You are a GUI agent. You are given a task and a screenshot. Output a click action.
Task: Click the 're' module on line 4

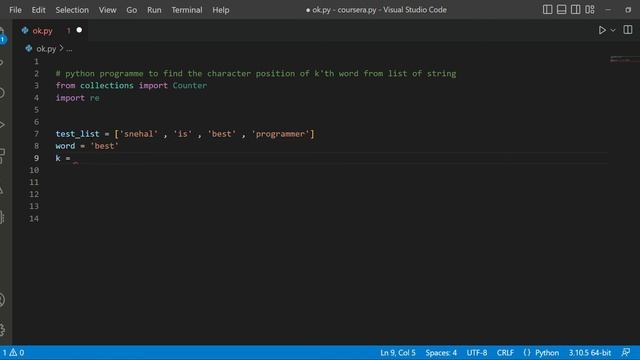click(95, 98)
